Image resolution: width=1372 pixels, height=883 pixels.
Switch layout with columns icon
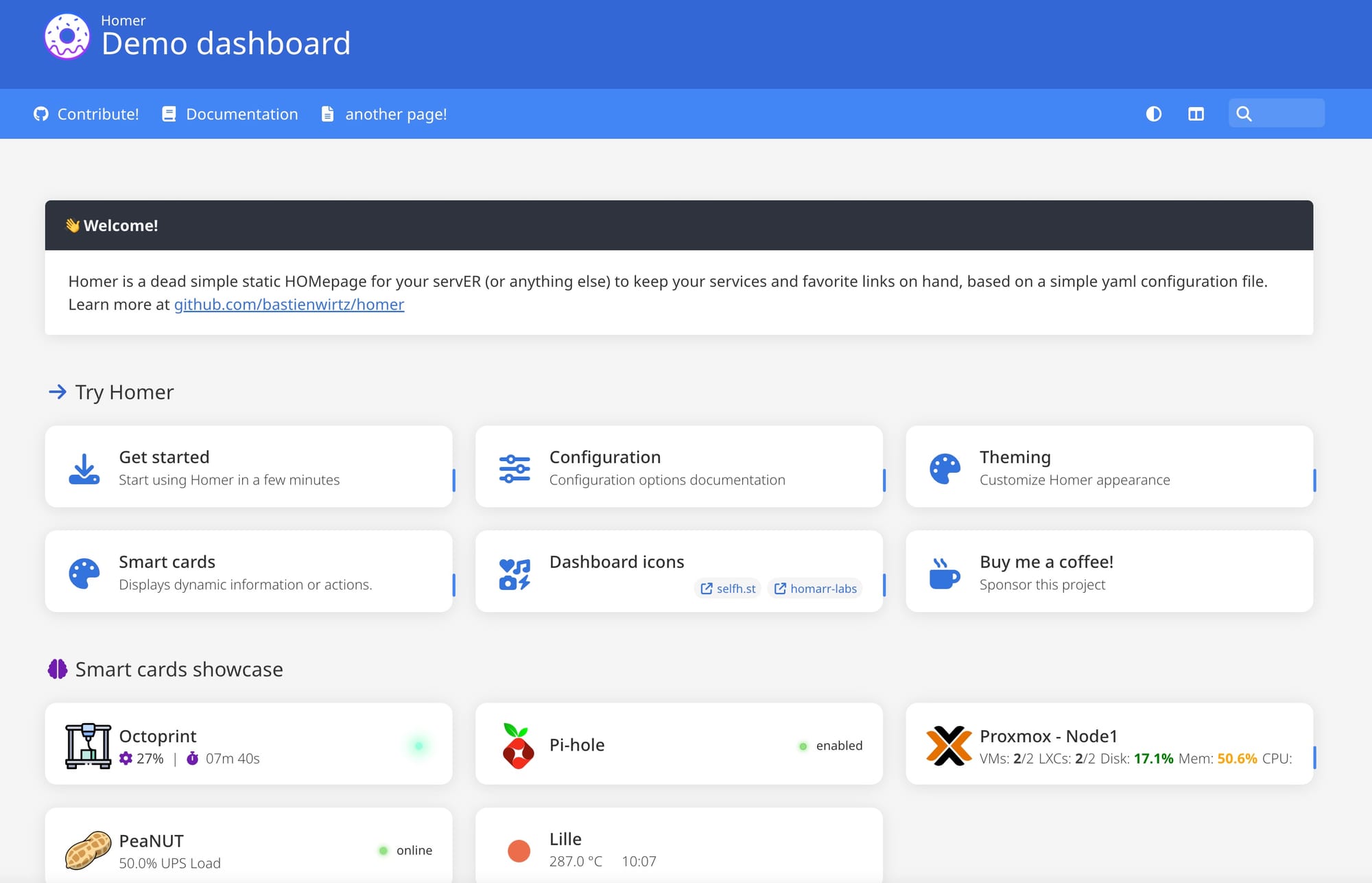pos(1196,114)
